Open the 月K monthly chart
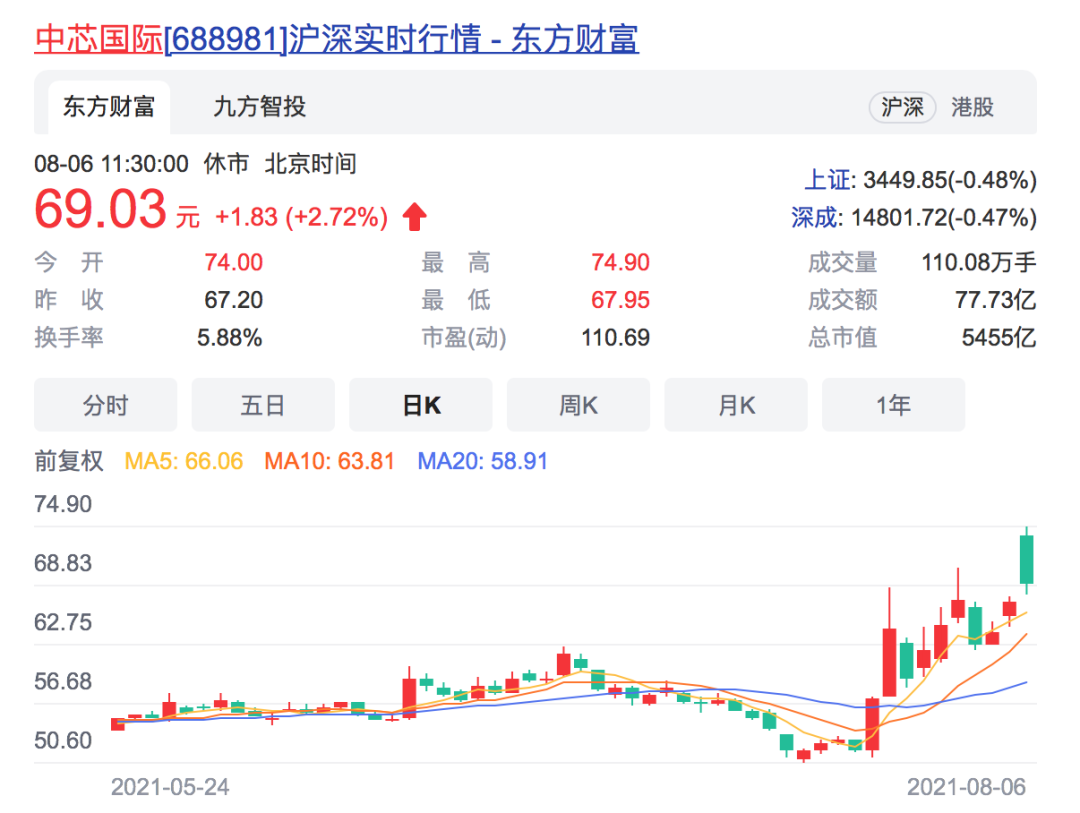Viewport: 1080px width, 813px height. [736, 405]
